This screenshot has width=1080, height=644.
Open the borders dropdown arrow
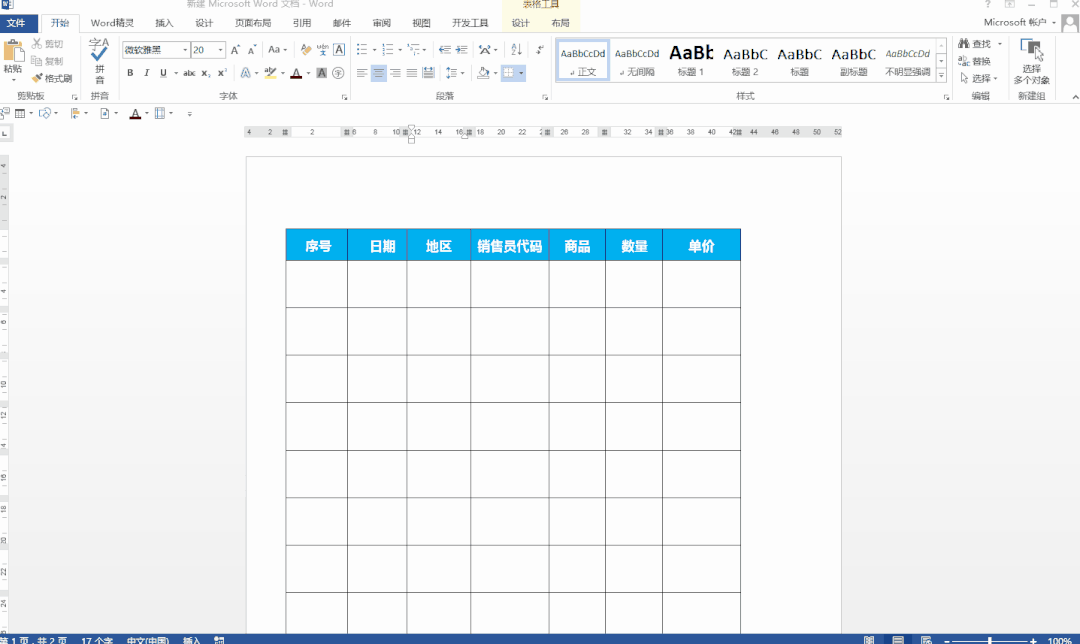click(521, 73)
